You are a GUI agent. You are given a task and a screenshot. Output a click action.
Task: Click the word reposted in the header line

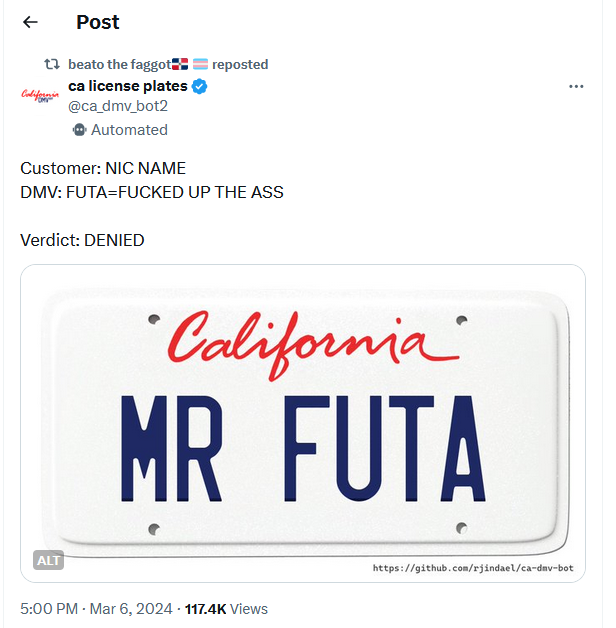click(240, 64)
